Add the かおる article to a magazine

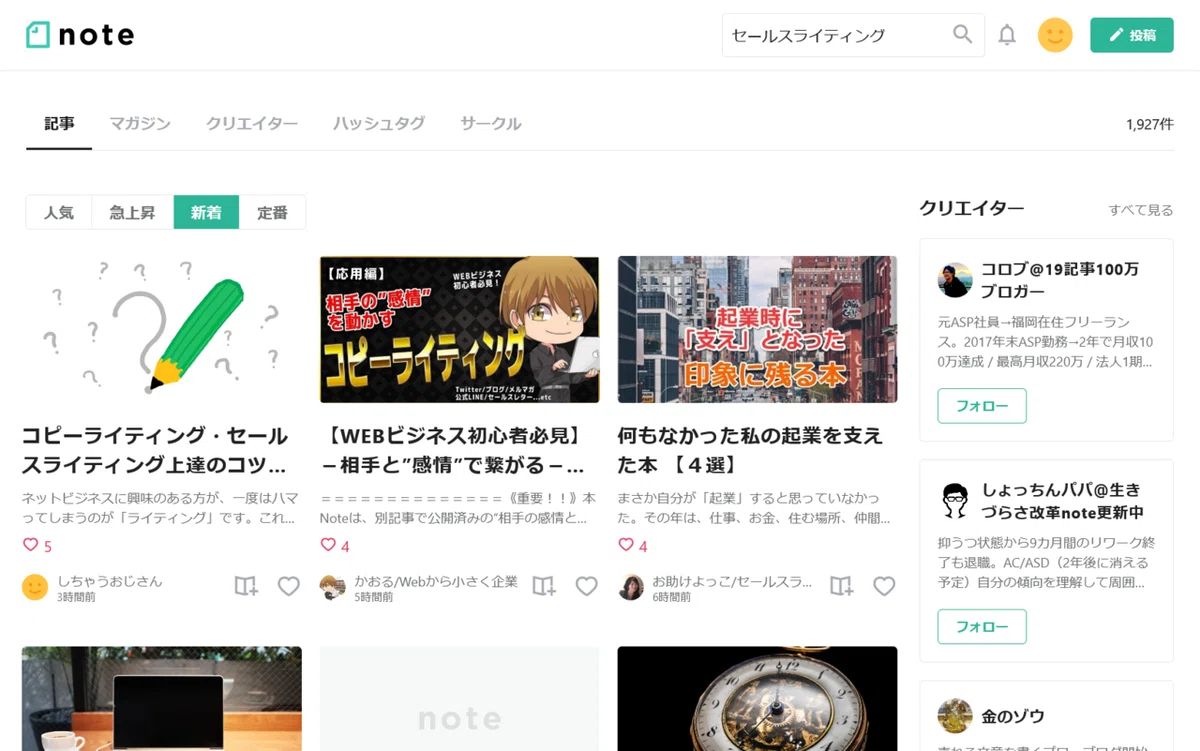(x=544, y=586)
